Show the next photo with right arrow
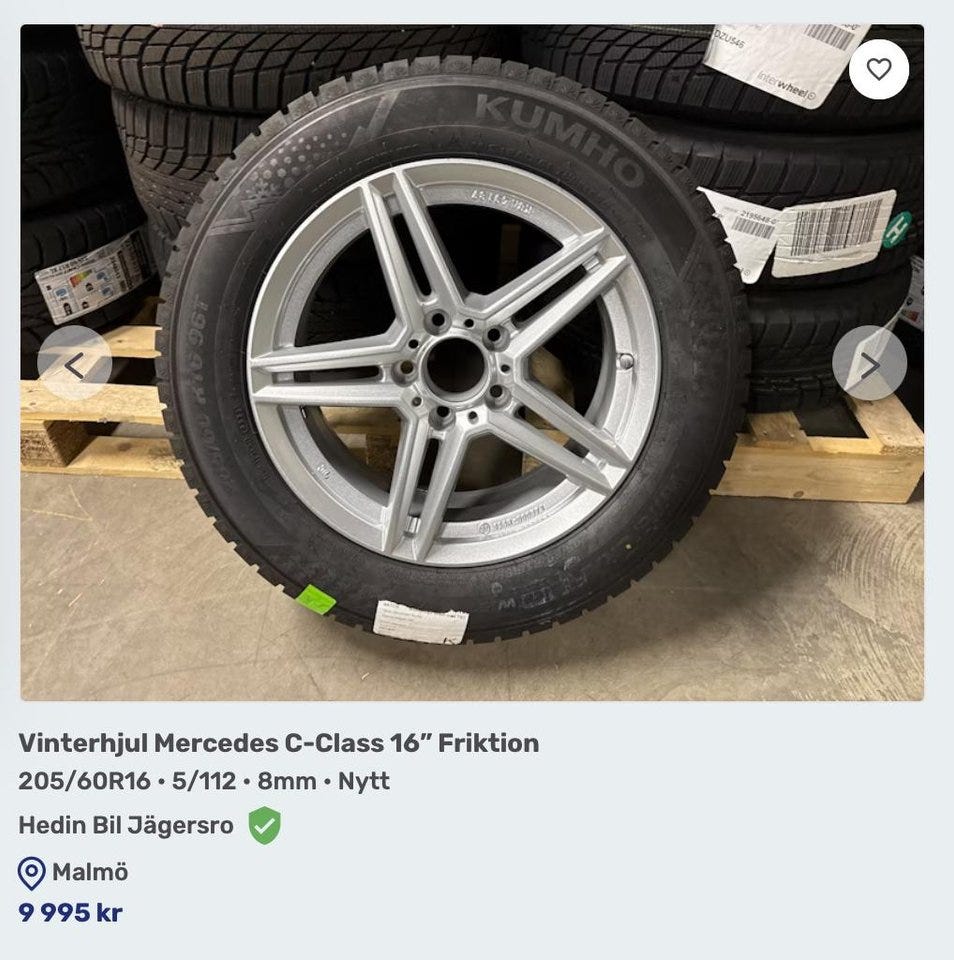This screenshot has width=954, height=960. [x=869, y=364]
